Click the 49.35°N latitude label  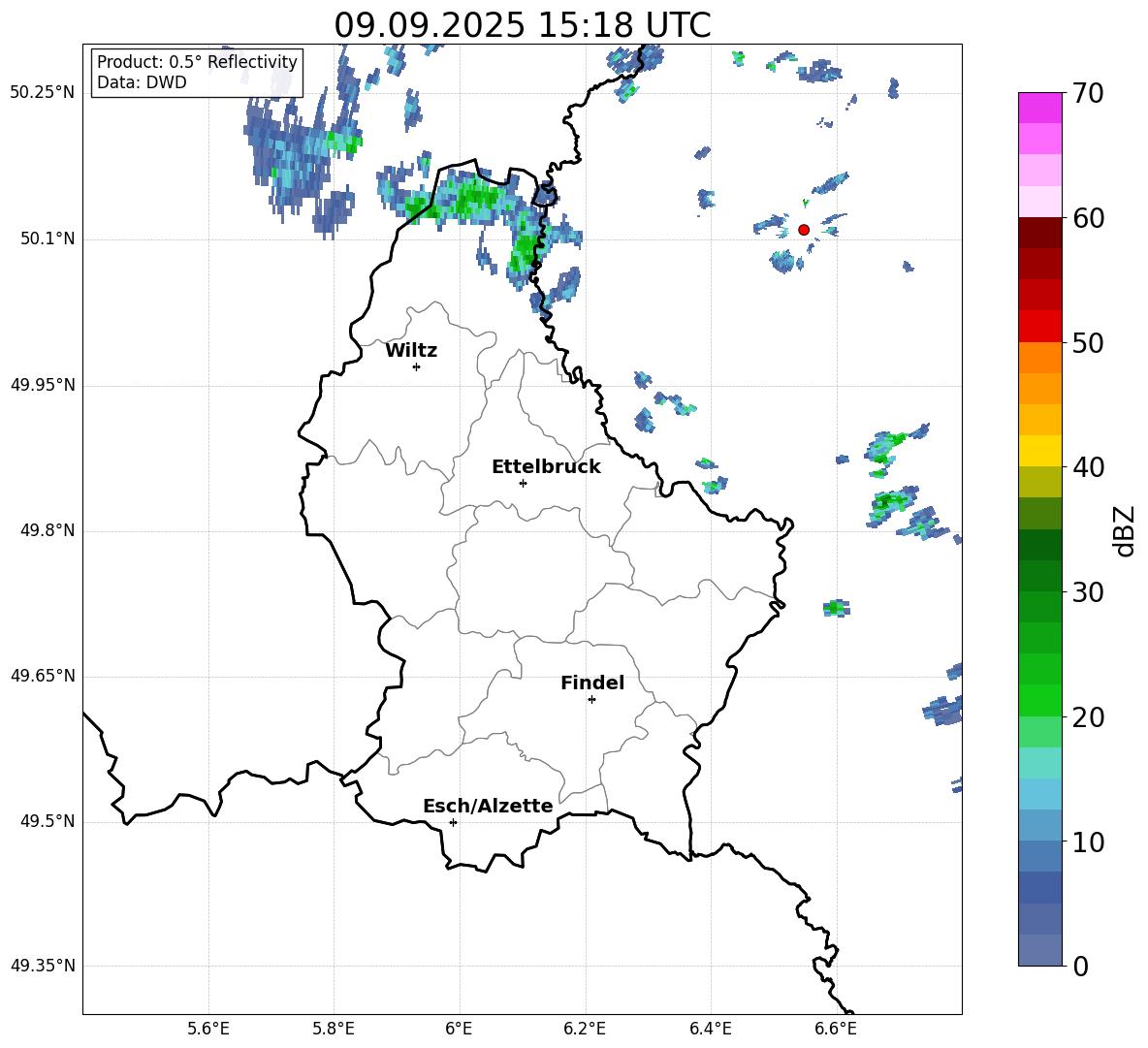43,966
